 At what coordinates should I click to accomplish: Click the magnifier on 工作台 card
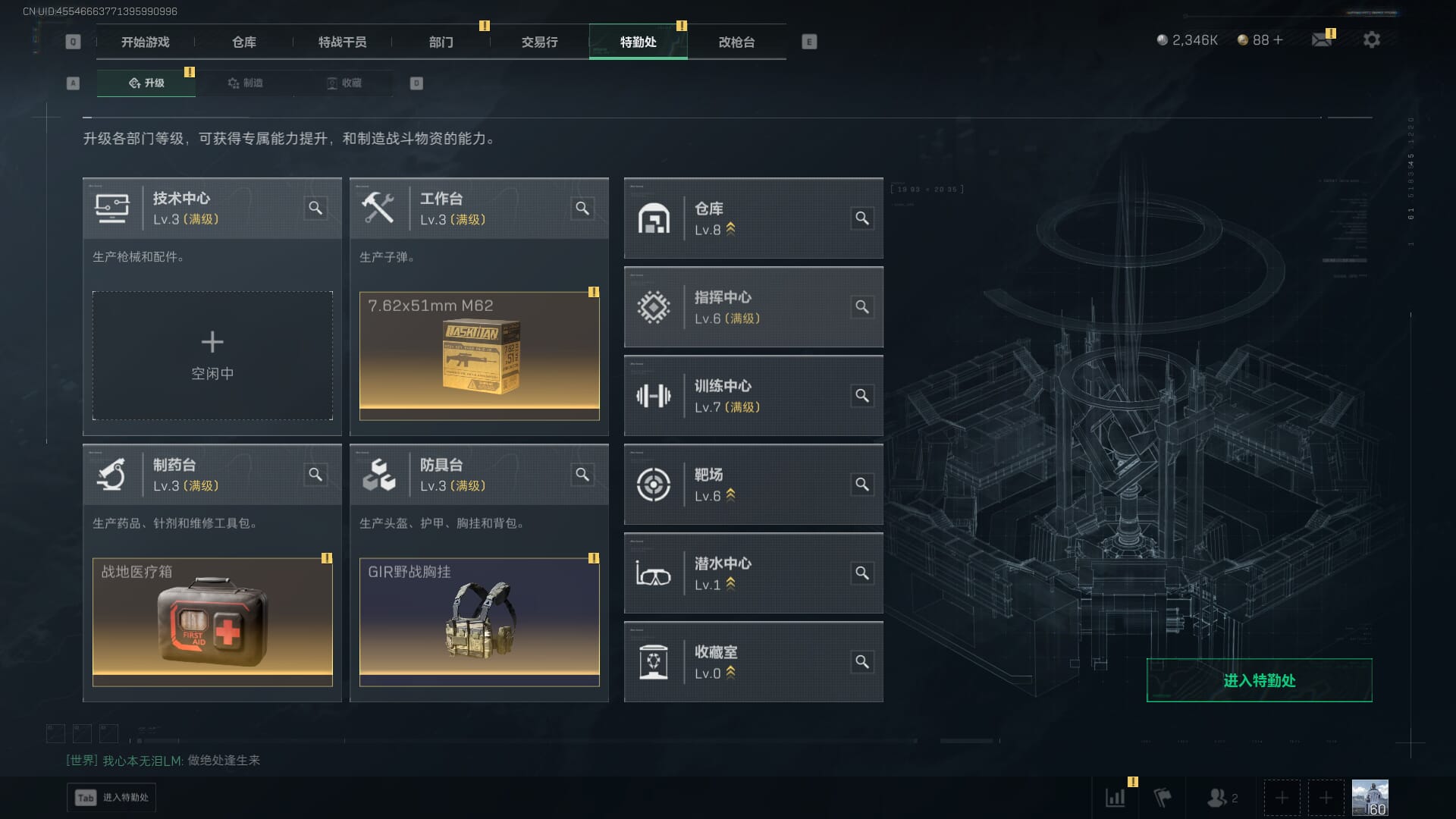click(582, 208)
